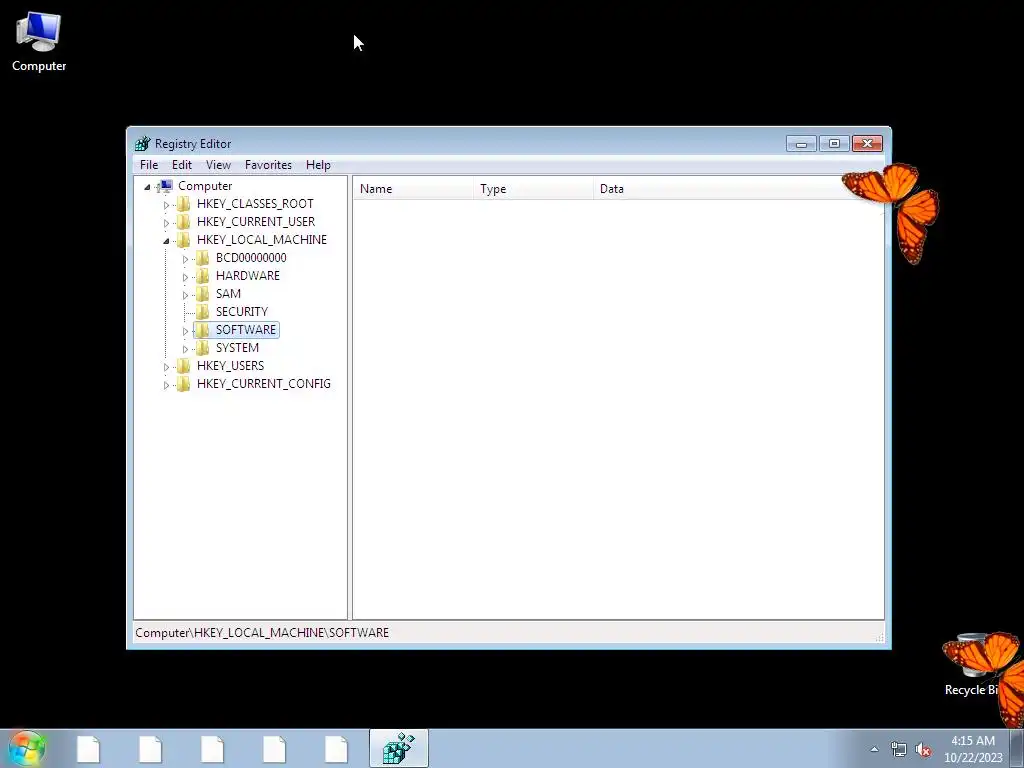Click the Computer icon in registry tree

[x=165, y=186]
